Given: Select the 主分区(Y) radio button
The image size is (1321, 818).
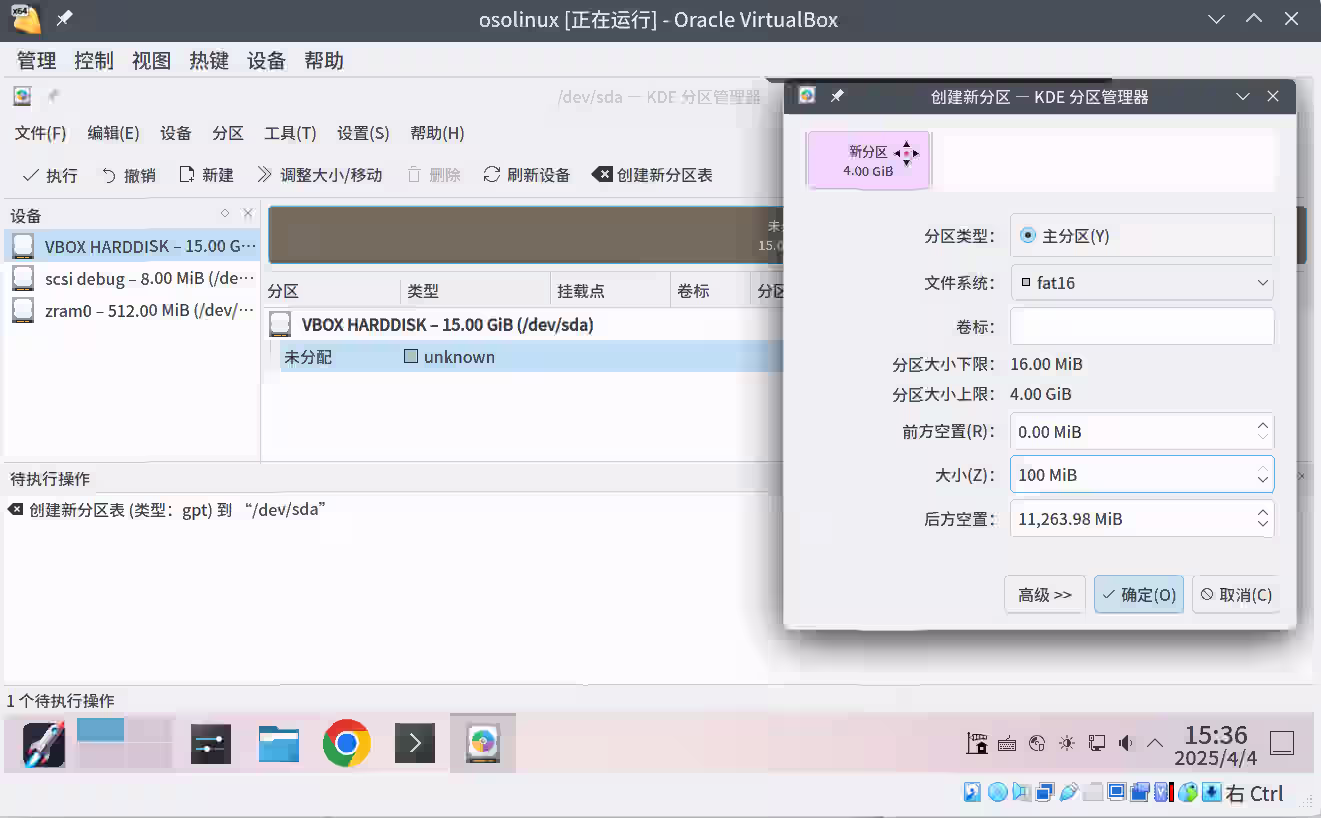Looking at the screenshot, I should pos(1028,235).
